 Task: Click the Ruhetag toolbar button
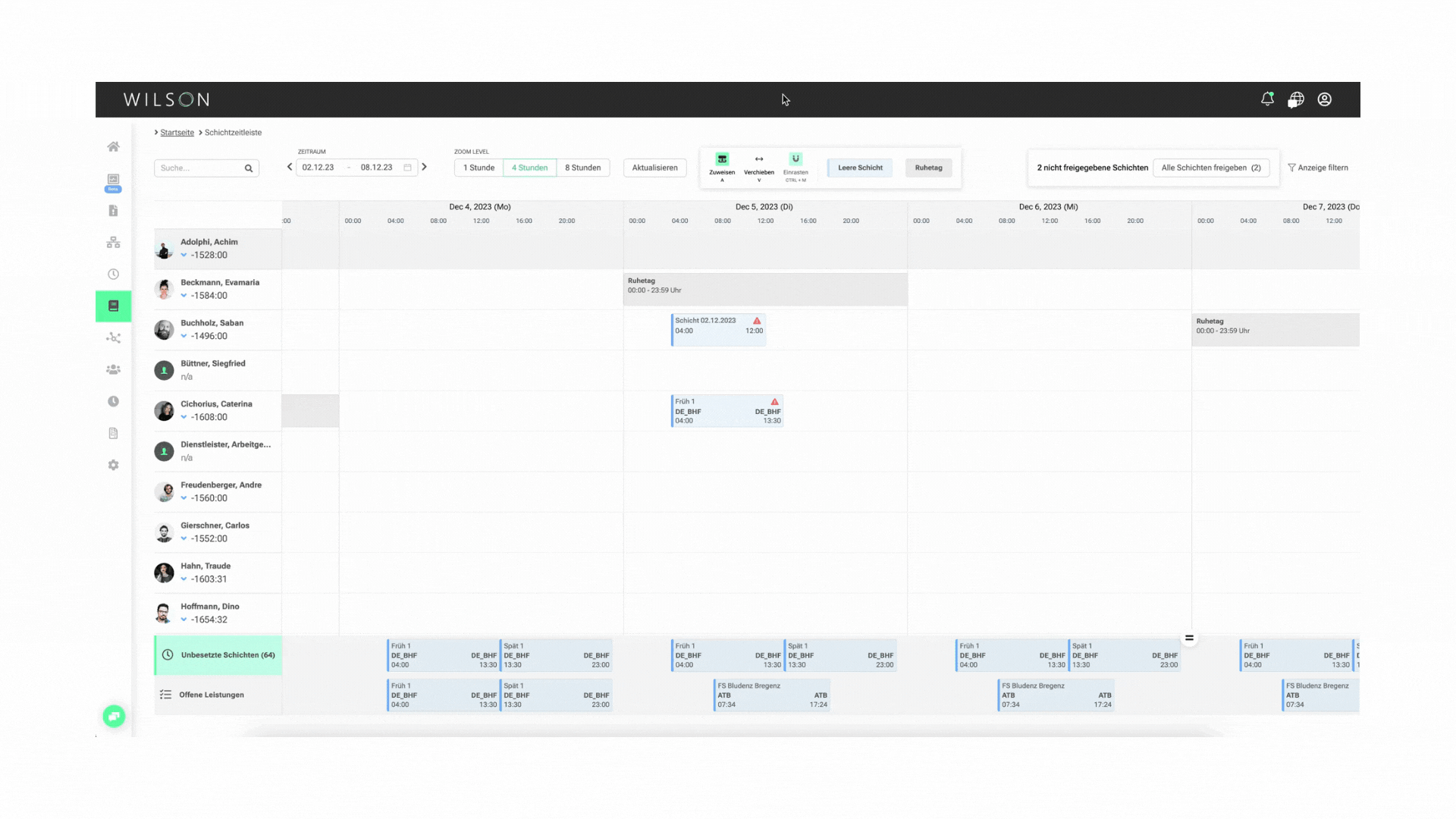click(x=928, y=168)
